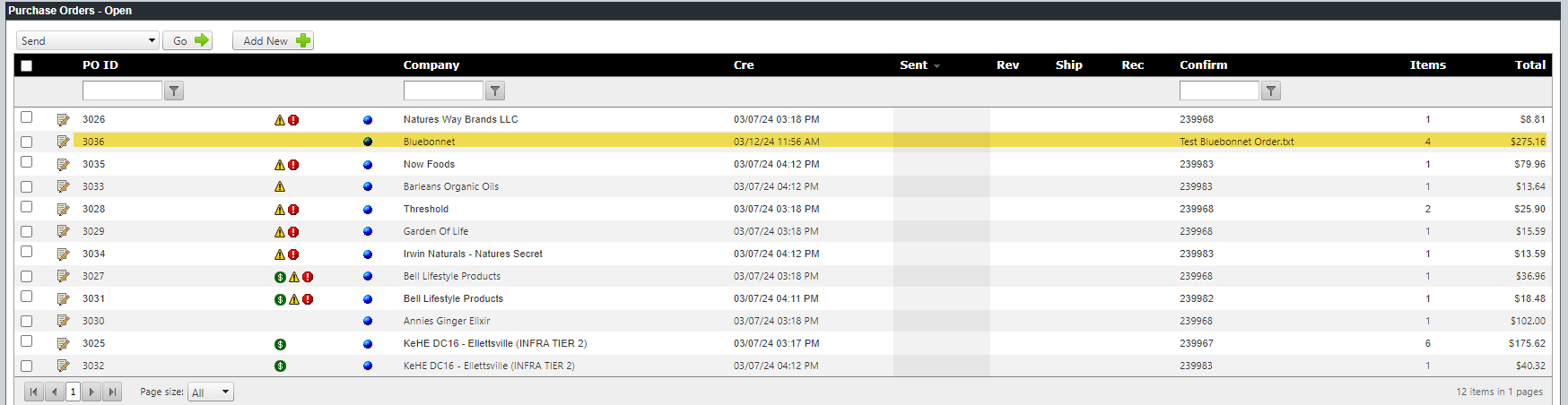Click yellow warning icon on PO 3033

click(x=280, y=187)
